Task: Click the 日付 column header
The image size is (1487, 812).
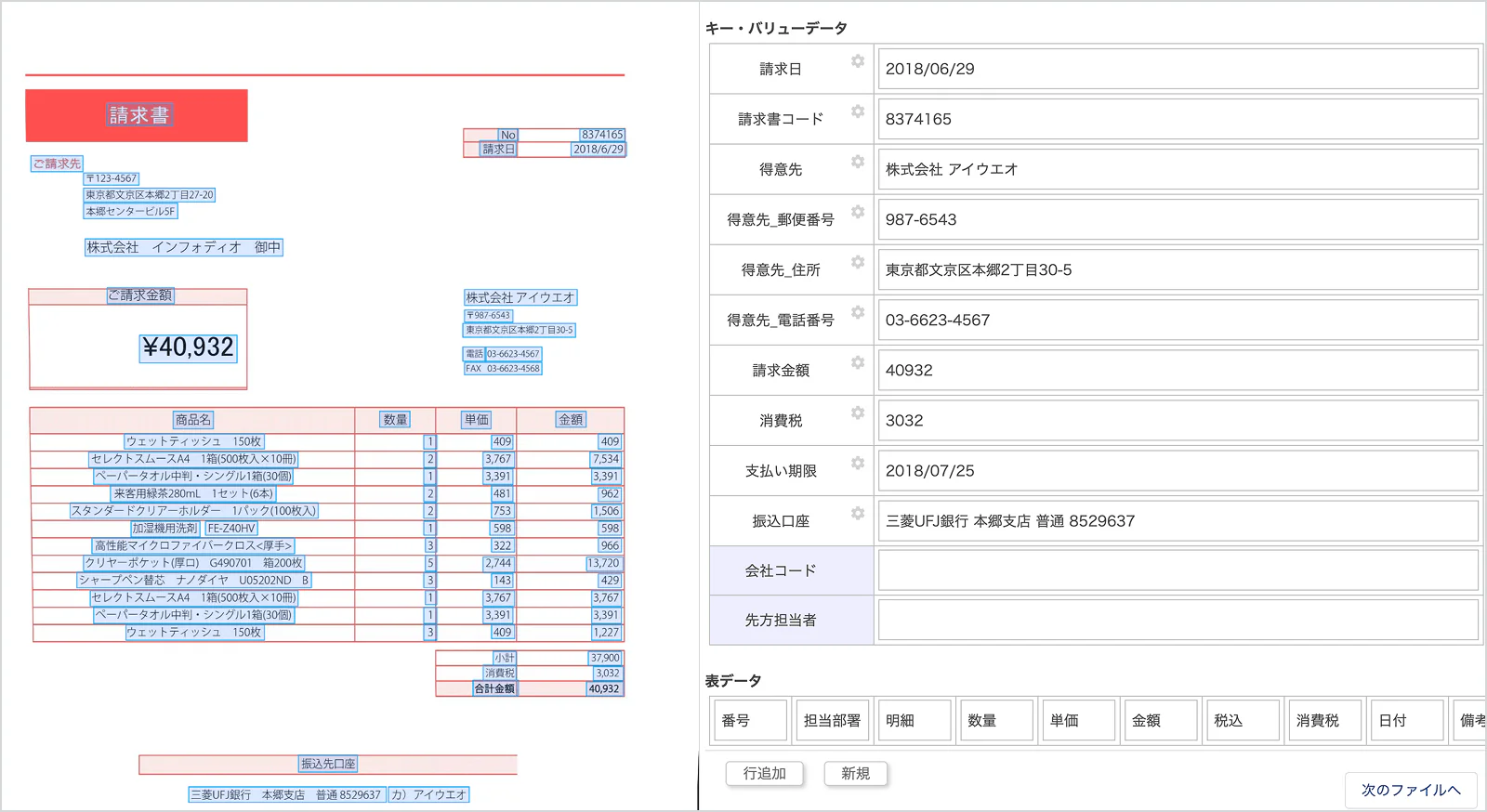Action: point(1406,720)
